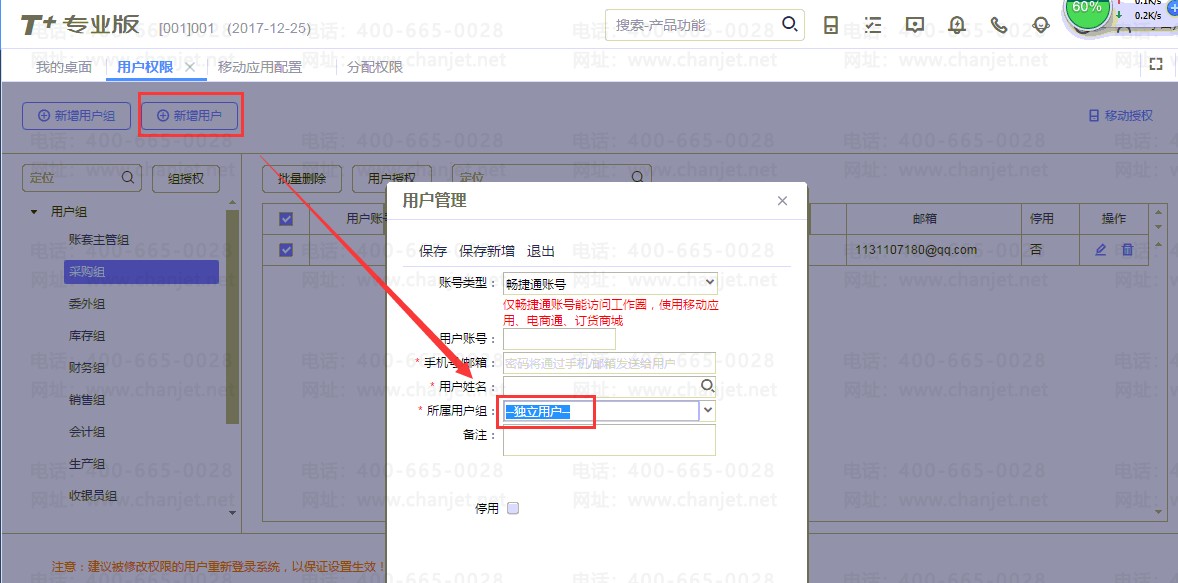Click the 新增用户组 button
The height and width of the screenshot is (583, 1178).
[x=76, y=116]
